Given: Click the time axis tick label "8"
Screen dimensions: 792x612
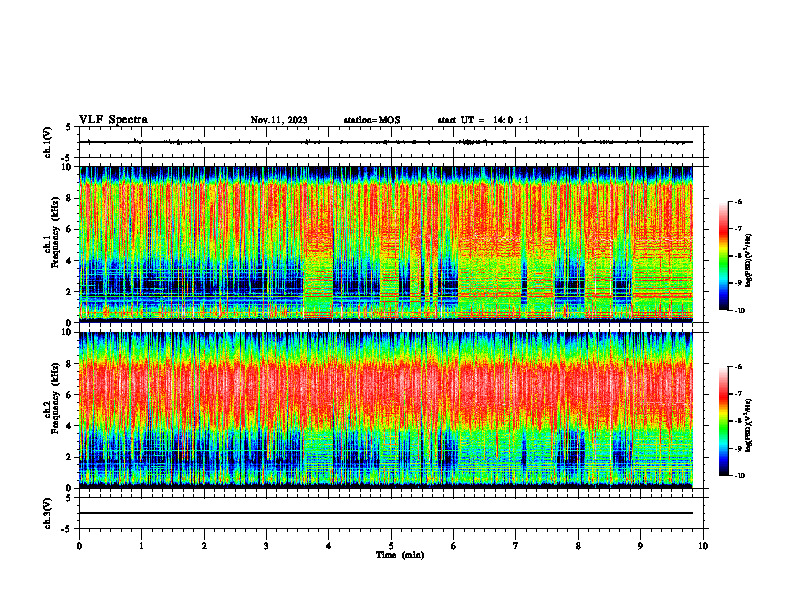Looking at the screenshot, I should pos(578,546).
